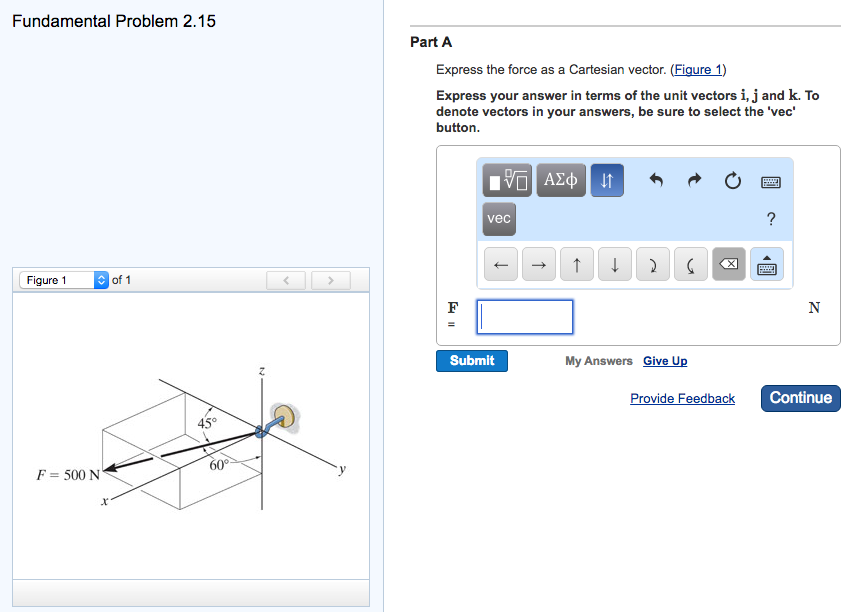
Task: Reset the answer input
Action: point(731,179)
